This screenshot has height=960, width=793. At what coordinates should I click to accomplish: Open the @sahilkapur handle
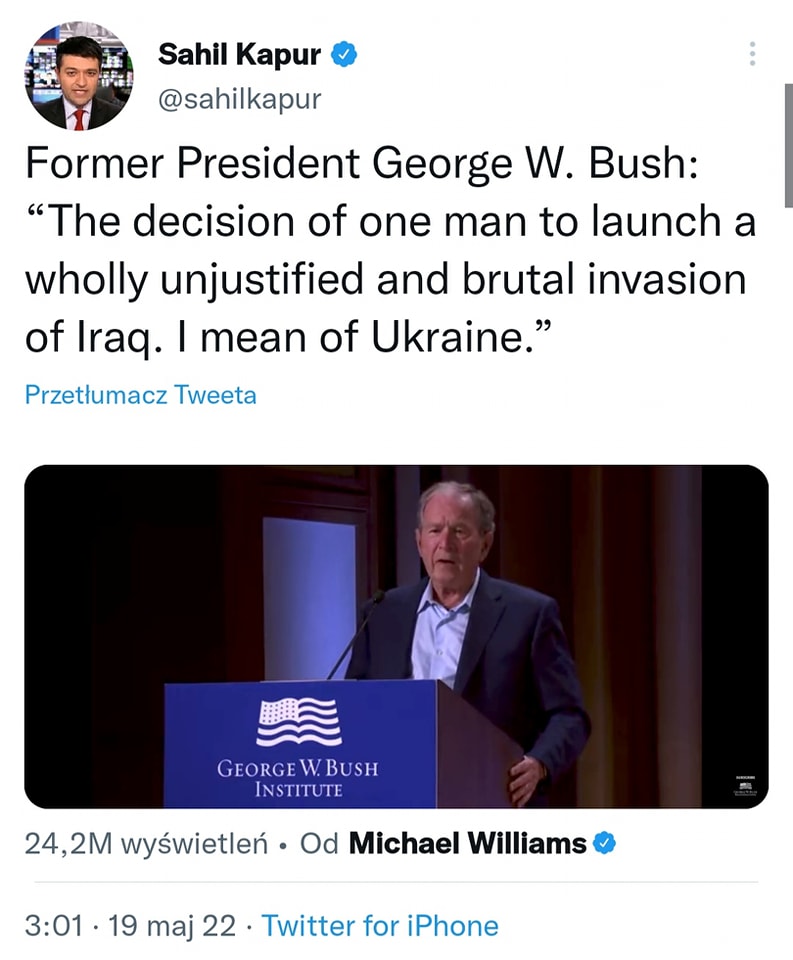tap(240, 97)
